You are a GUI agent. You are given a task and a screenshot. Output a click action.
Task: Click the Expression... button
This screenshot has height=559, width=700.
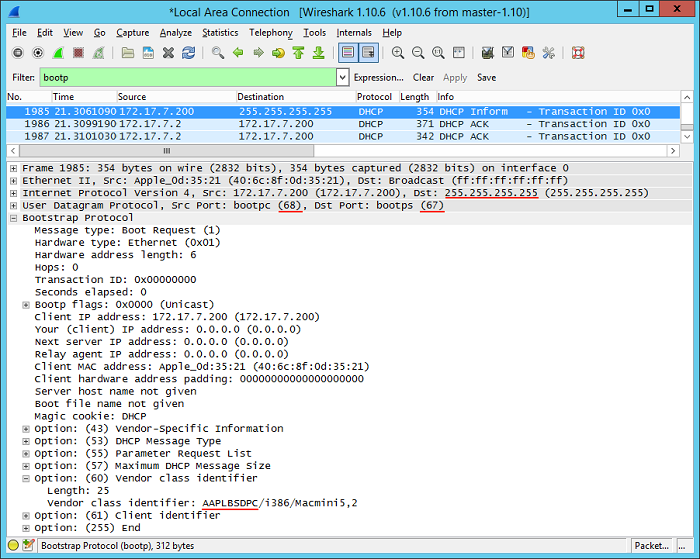(x=379, y=77)
